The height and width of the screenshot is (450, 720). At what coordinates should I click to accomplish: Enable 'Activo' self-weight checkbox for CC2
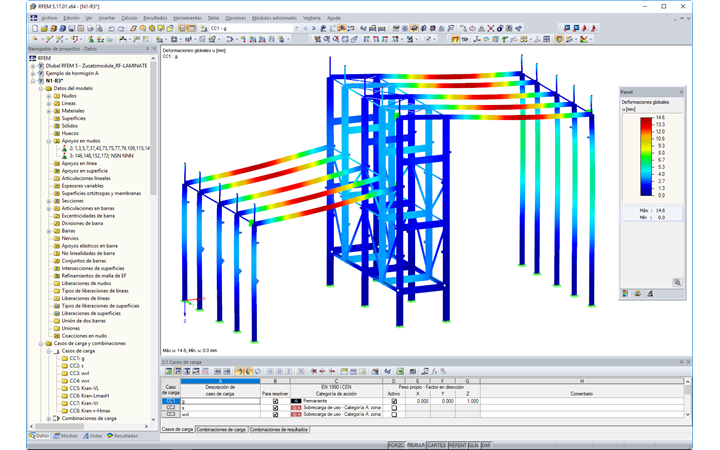[394, 408]
